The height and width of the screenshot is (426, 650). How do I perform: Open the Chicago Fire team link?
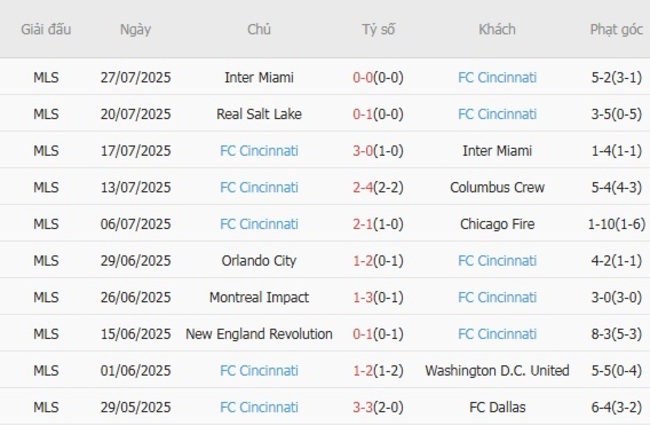[x=497, y=224]
